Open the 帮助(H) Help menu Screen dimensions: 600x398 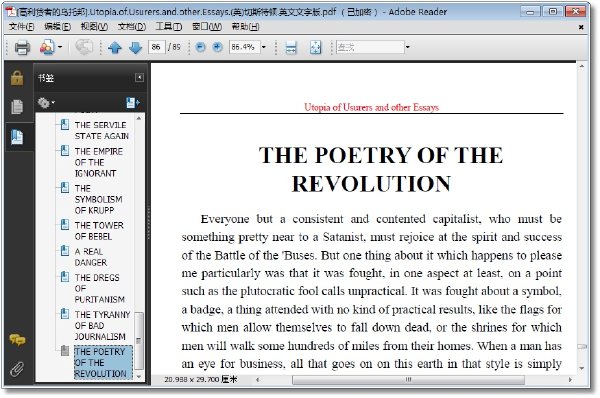[245, 26]
